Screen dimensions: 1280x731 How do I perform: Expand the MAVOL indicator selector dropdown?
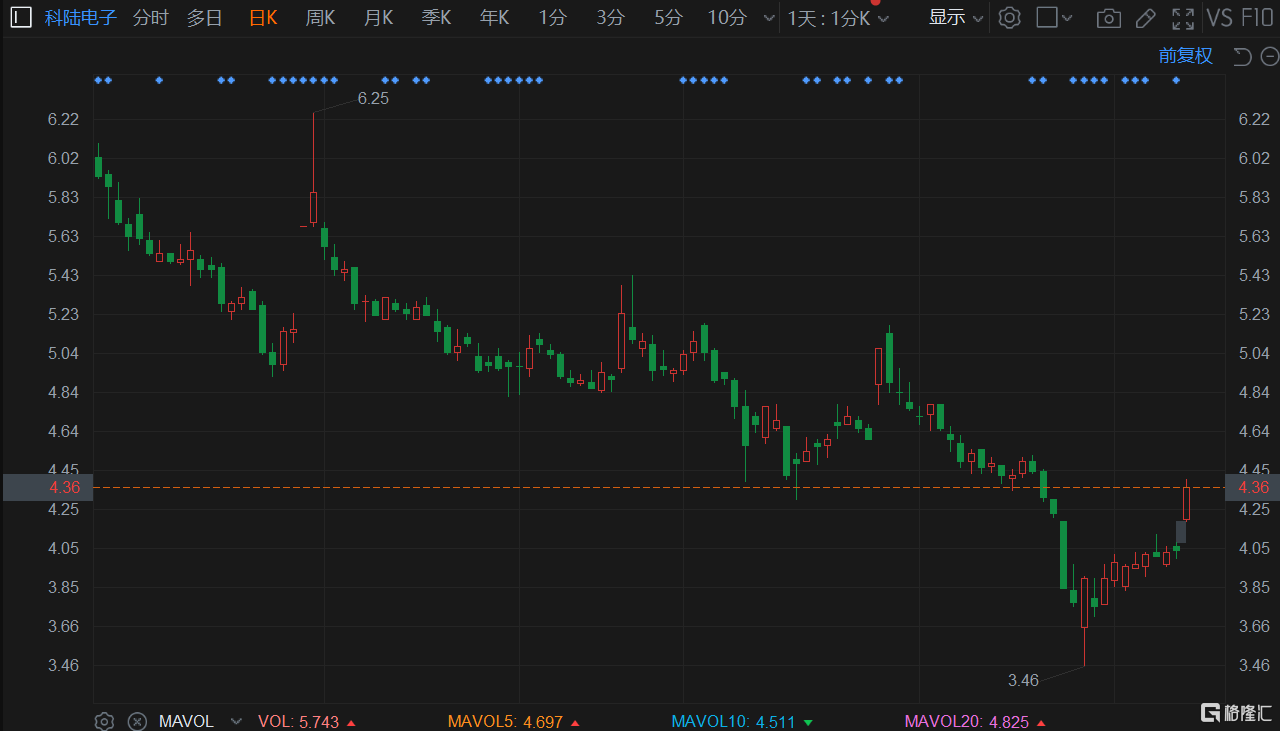point(236,721)
